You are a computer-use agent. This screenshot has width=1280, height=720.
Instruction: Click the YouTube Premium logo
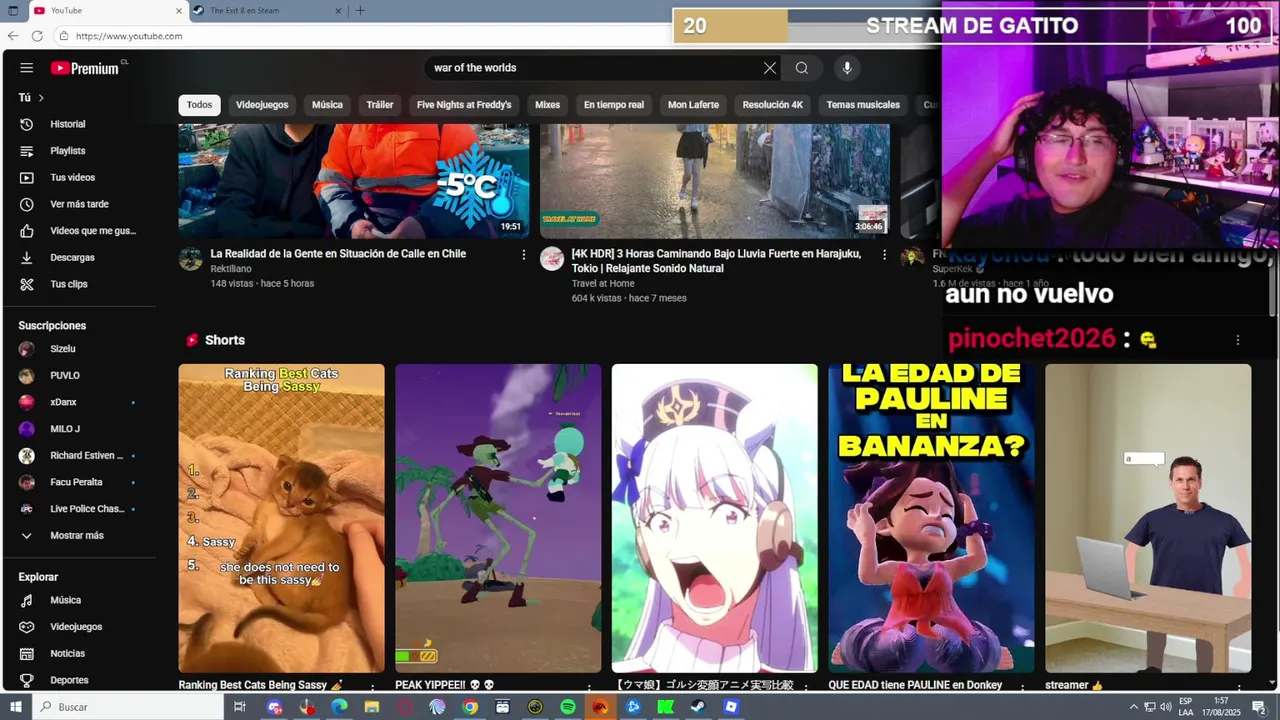click(x=86, y=68)
